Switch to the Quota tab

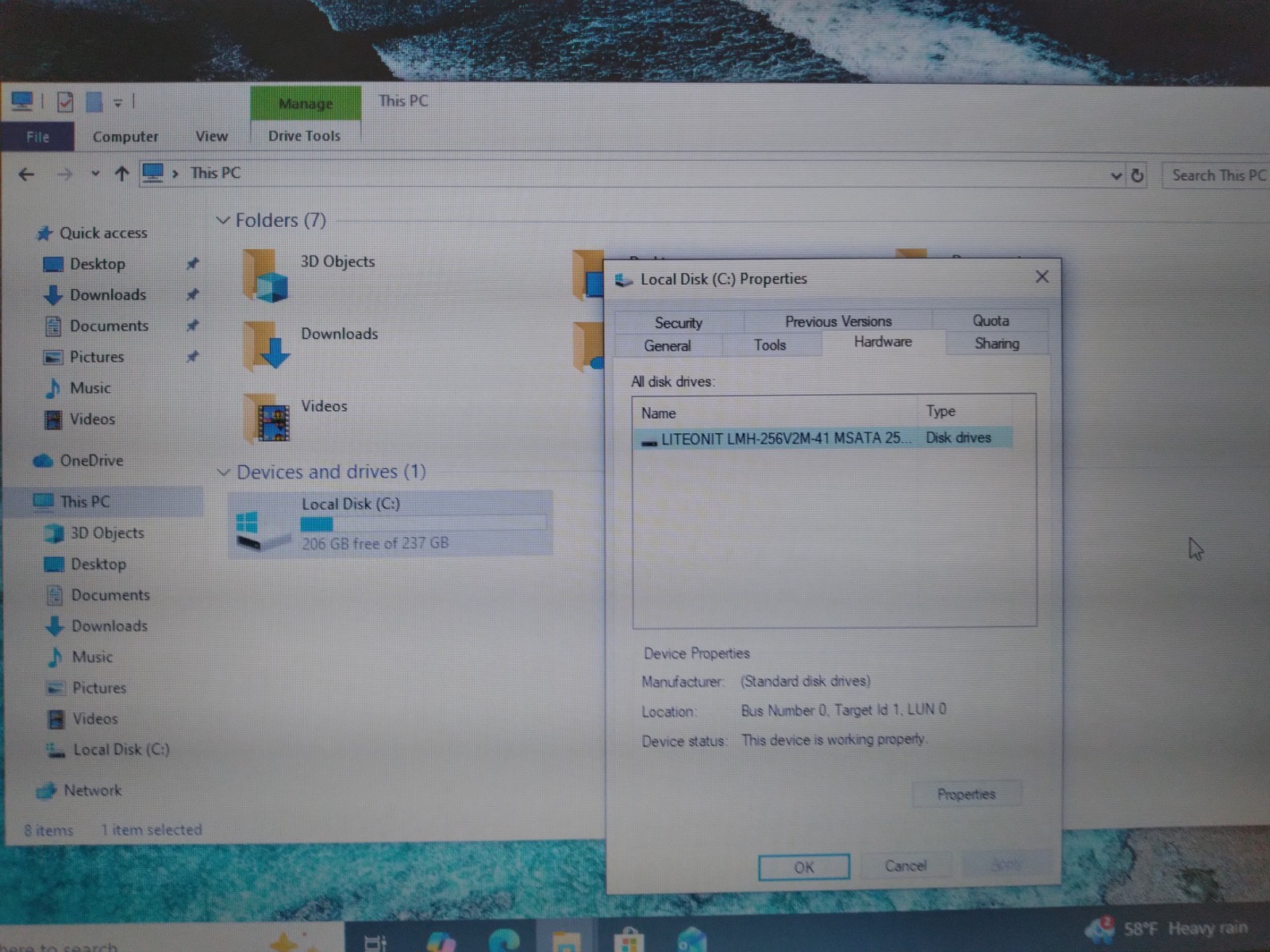(991, 321)
